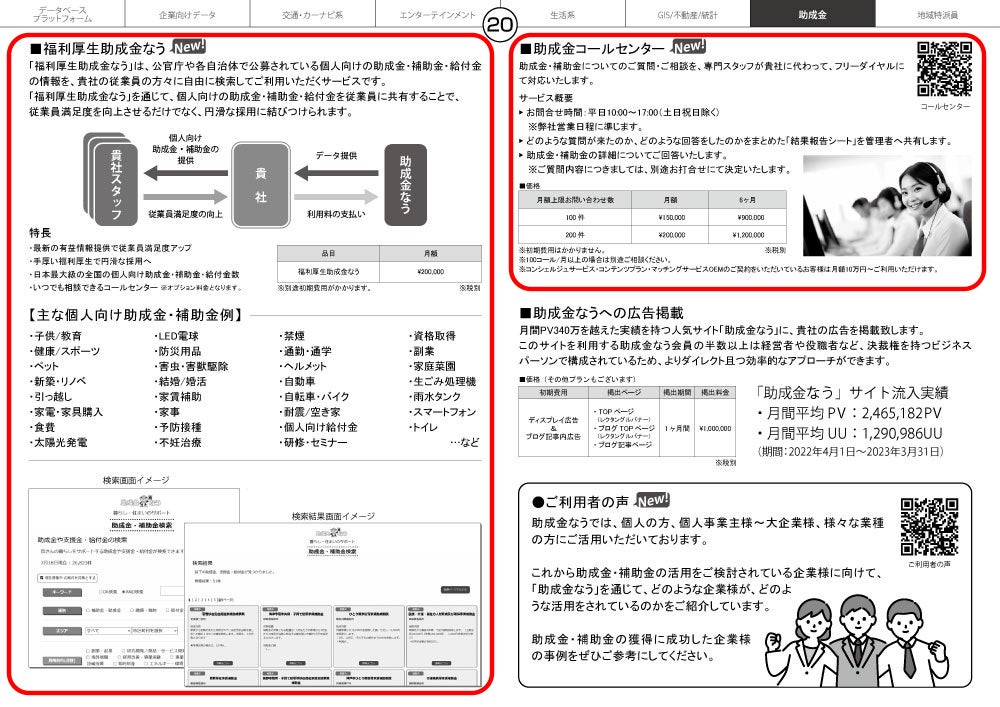Click the 福利厚生助成金なう heading
Screen dimensions: 1000x707
pos(98,48)
